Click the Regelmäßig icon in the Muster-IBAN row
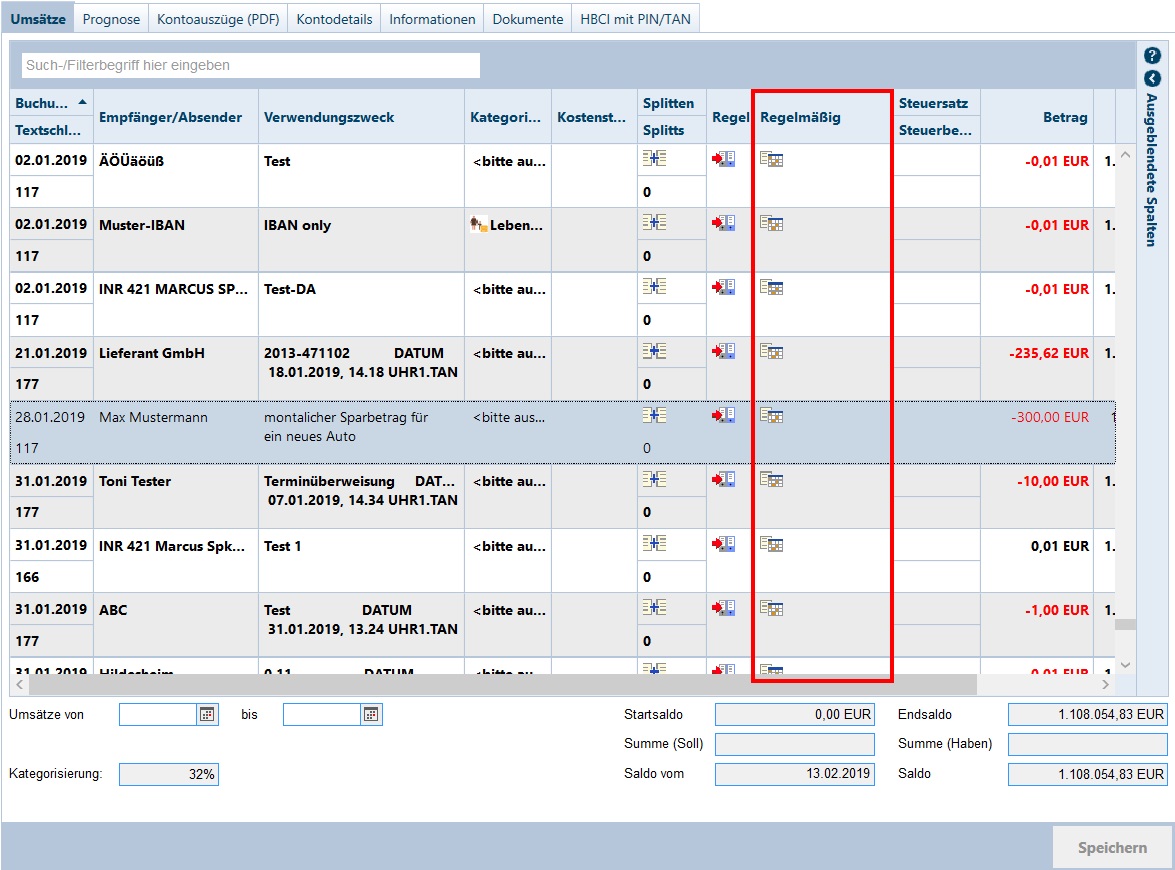This screenshot has height=870, width=1175. 771,223
